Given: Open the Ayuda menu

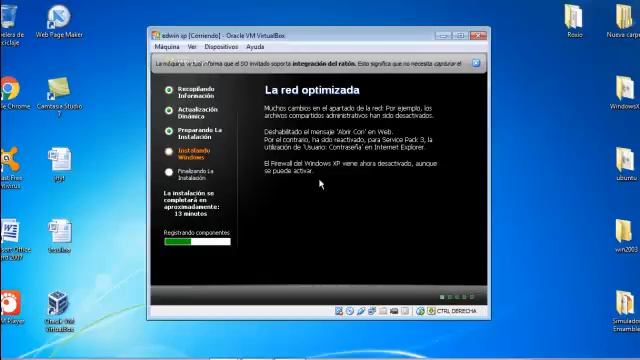Looking at the screenshot, I should click(x=255, y=47).
